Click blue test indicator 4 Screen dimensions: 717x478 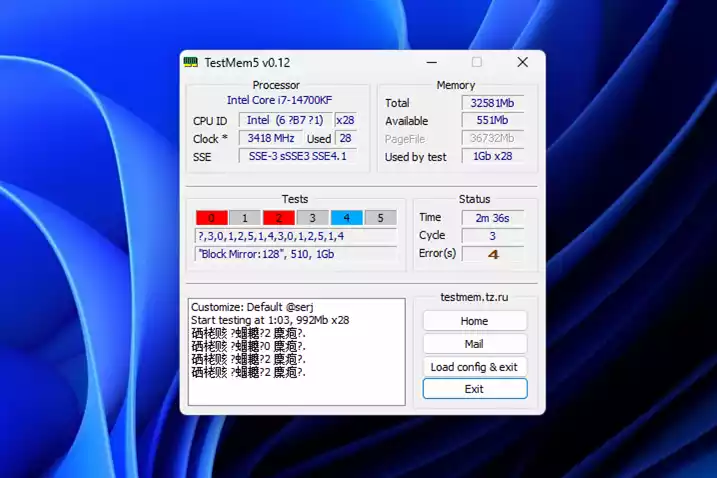tap(347, 218)
